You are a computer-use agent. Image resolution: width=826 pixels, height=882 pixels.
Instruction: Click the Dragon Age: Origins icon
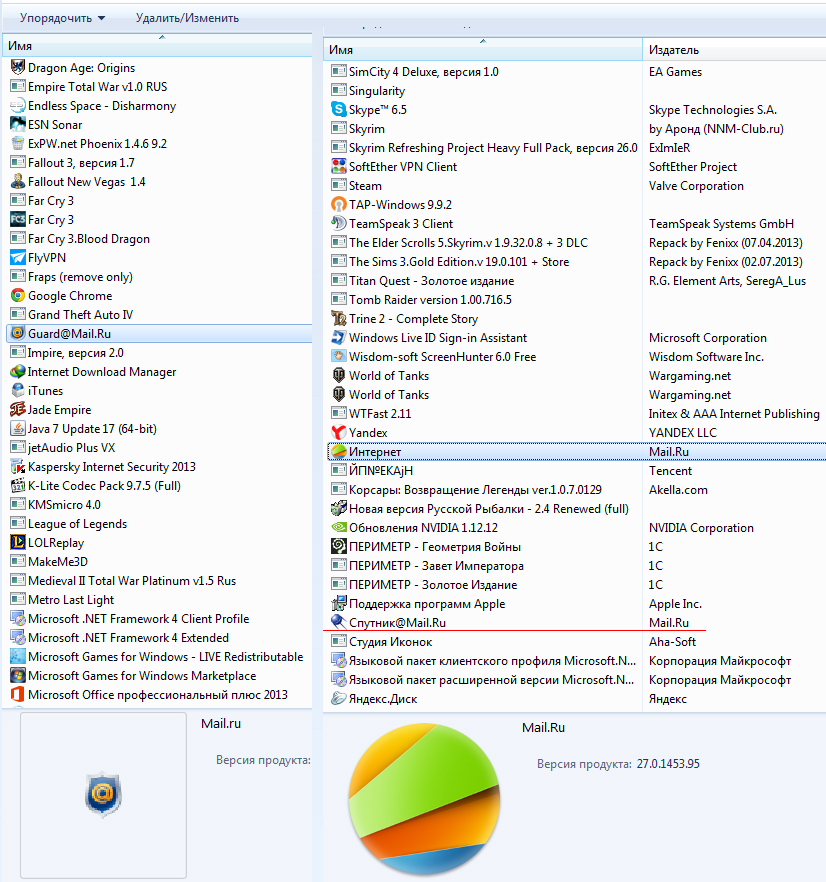(x=18, y=68)
